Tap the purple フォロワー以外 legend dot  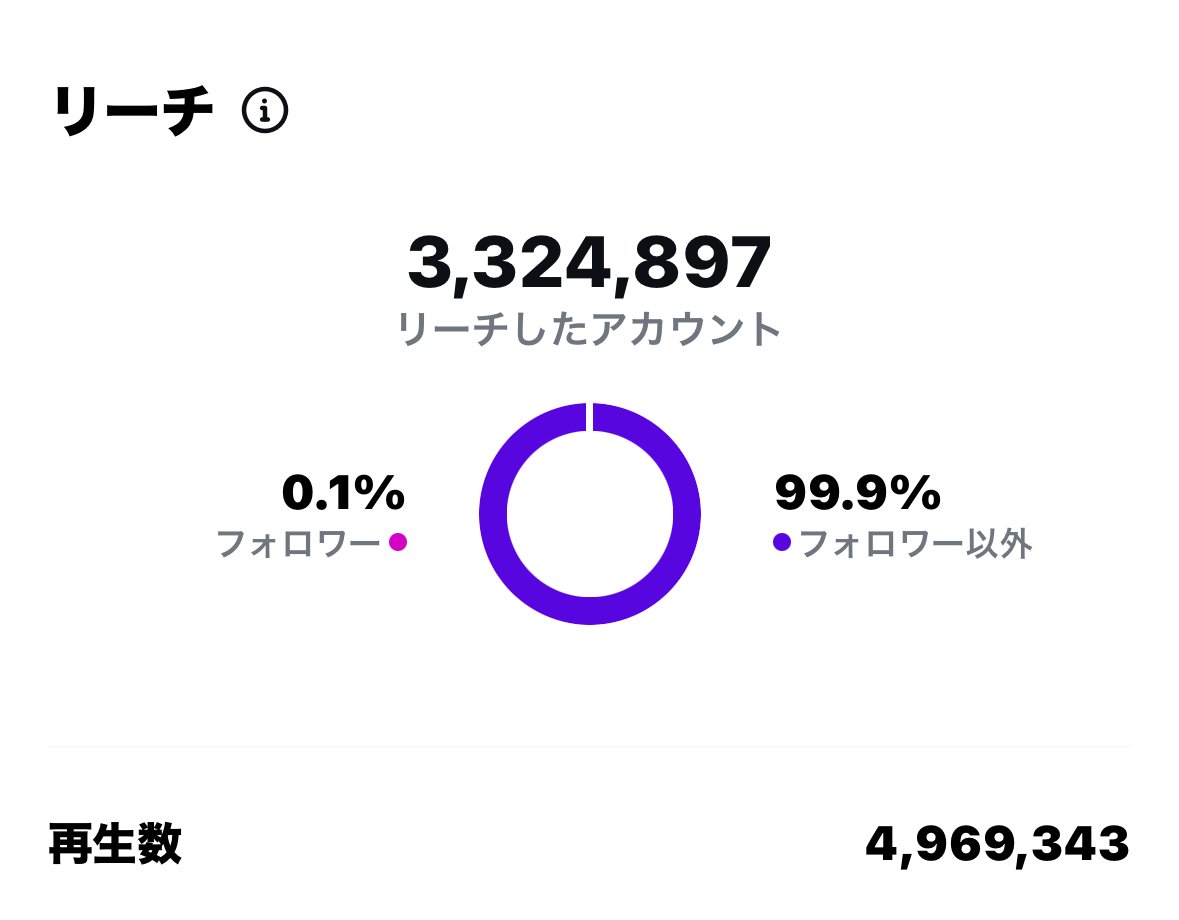point(782,543)
